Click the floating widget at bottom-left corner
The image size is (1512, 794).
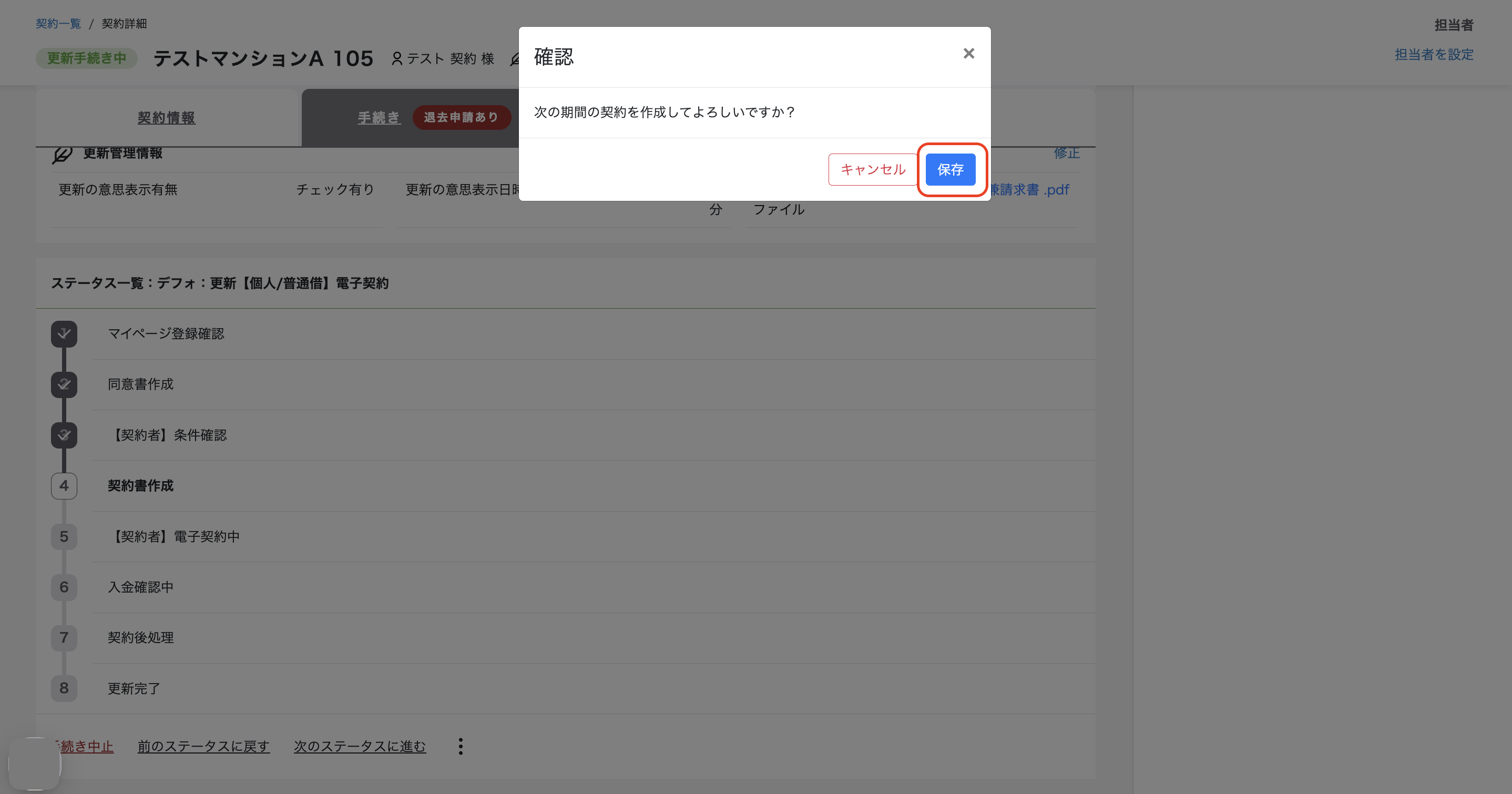tap(35, 764)
